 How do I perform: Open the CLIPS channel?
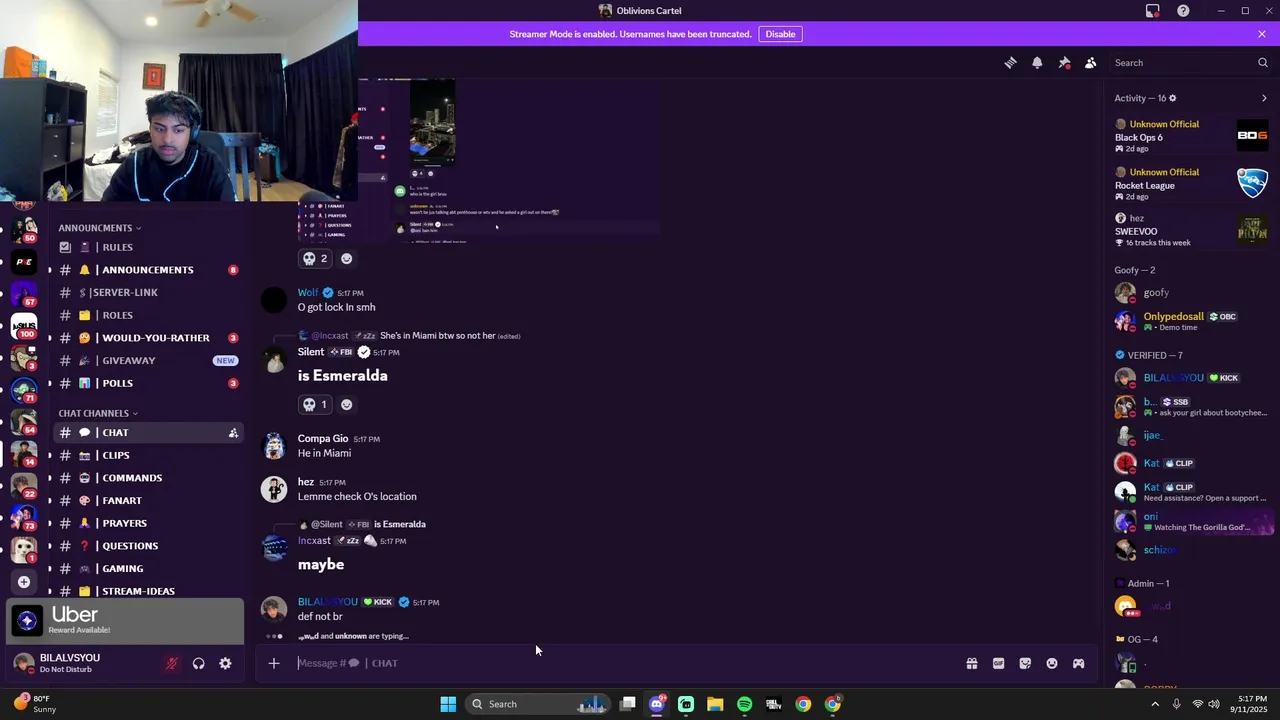(148, 455)
